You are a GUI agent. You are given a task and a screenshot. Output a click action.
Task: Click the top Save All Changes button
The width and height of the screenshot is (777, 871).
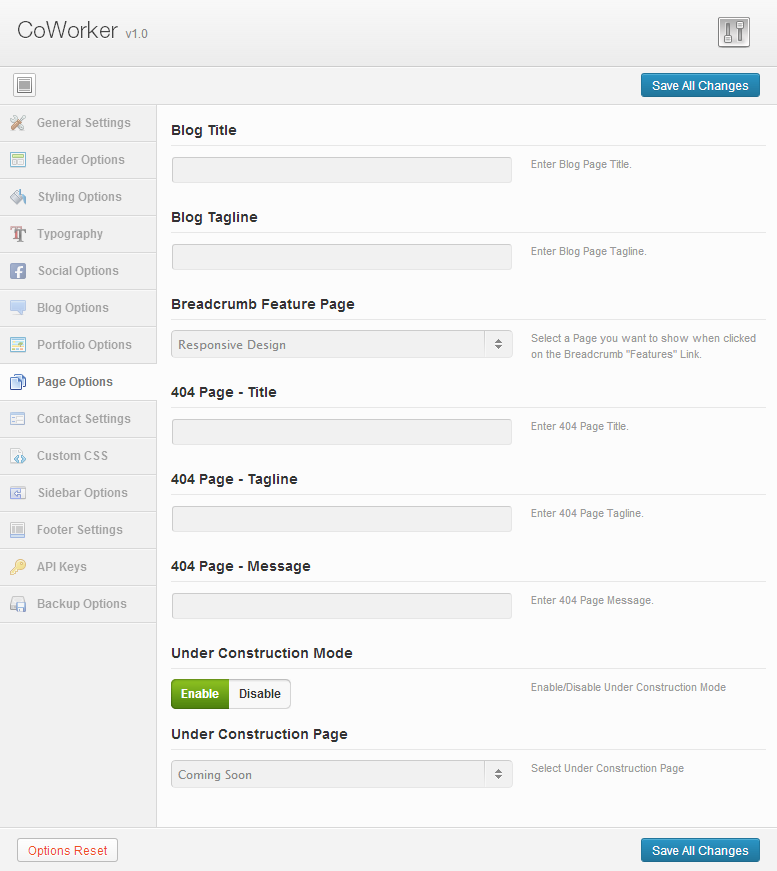[x=700, y=86]
